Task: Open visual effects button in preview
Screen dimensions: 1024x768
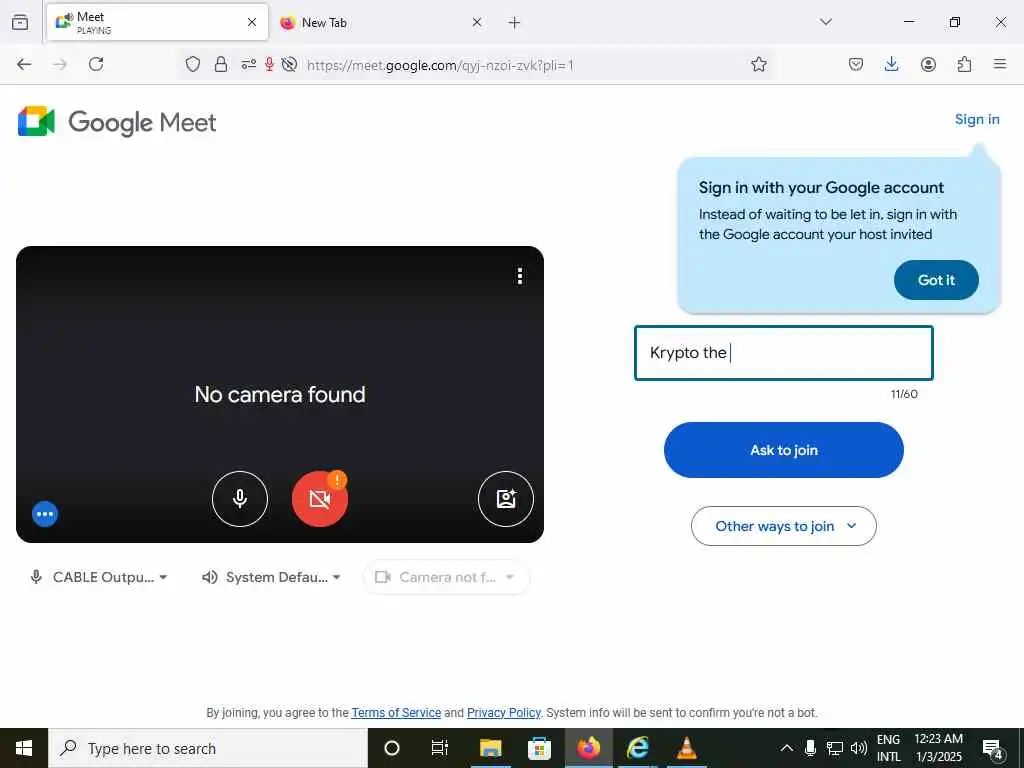Action: pyautogui.click(x=506, y=499)
